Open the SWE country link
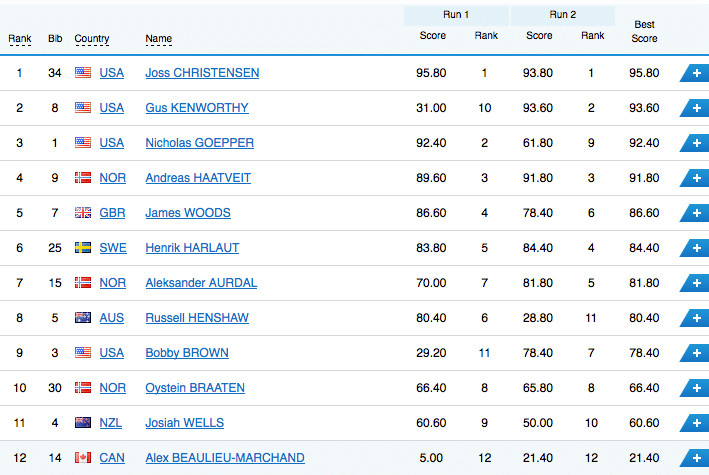709x475 pixels. click(x=113, y=248)
